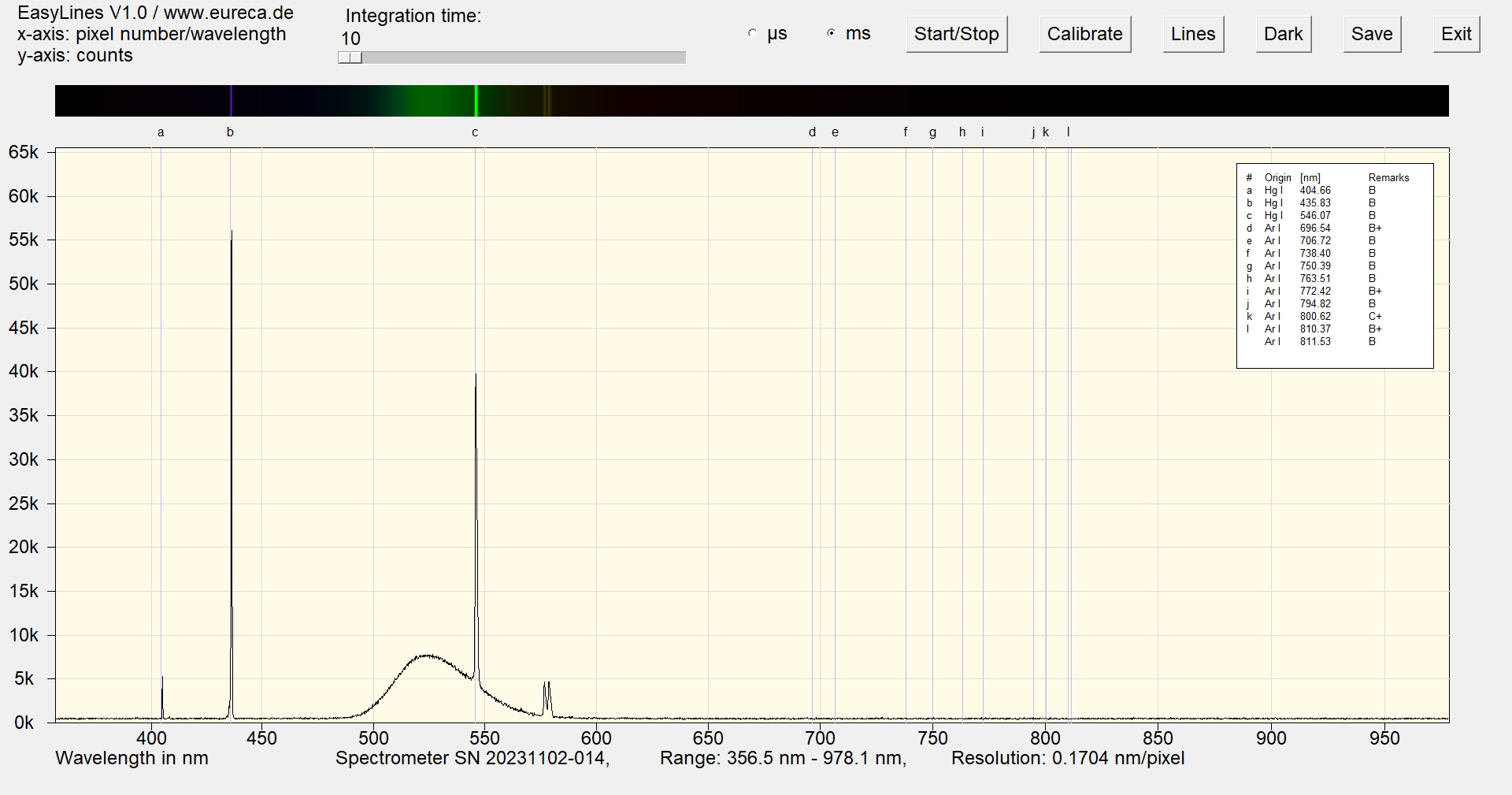Click line marker label a above the plot
This screenshot has height=795, width=1512.
[x=161, y=132]
